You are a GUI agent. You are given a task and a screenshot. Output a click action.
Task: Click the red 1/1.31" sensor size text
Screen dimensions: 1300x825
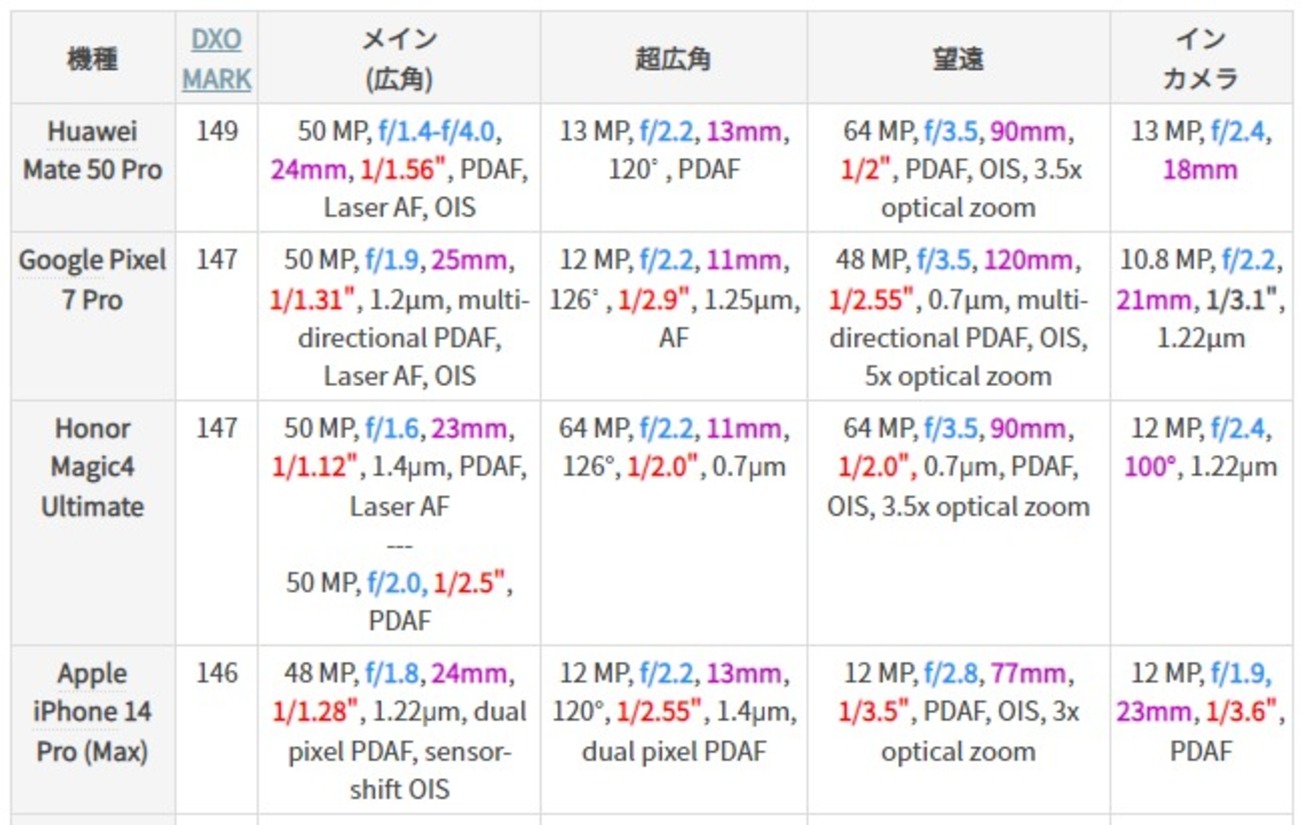coord(315,299)
